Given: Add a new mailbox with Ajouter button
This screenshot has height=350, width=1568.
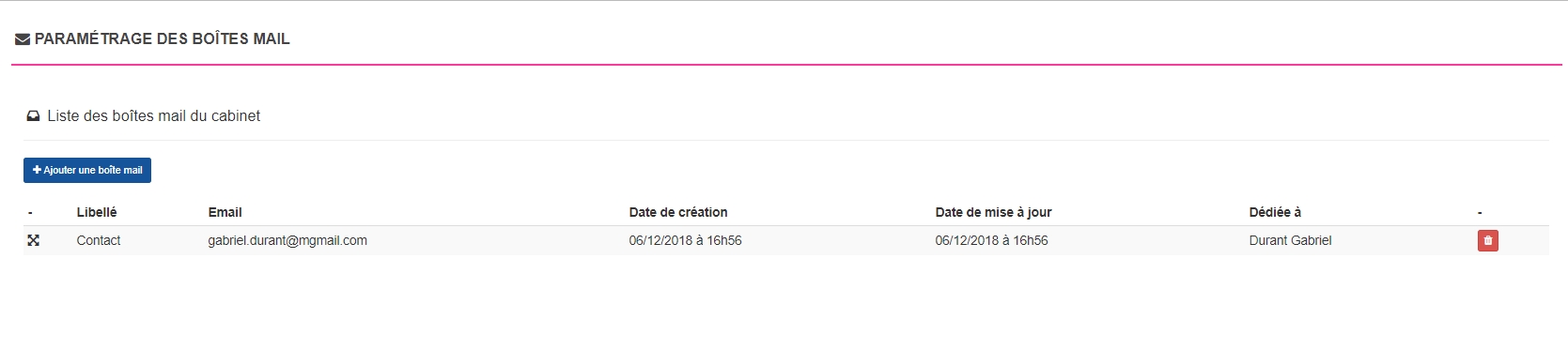Looking at the screenshot, I should pos(87,170).
